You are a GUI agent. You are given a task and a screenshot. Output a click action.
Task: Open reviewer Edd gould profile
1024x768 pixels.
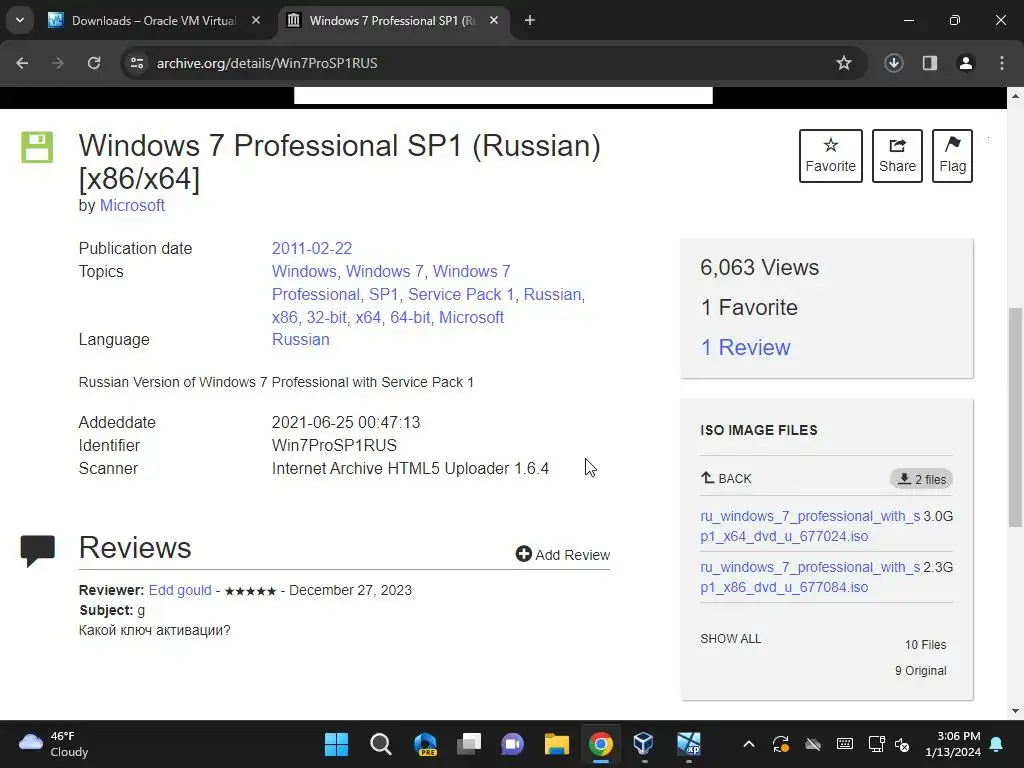(180, 590)
